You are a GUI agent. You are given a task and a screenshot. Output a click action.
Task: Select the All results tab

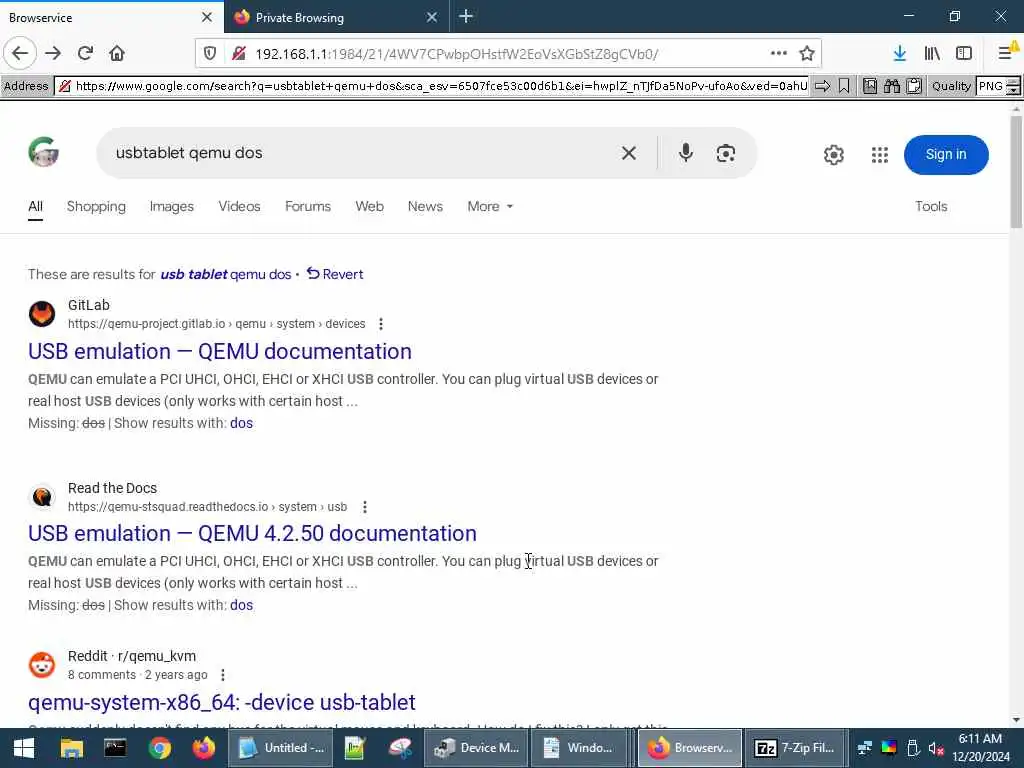click(x=35, y=206)
